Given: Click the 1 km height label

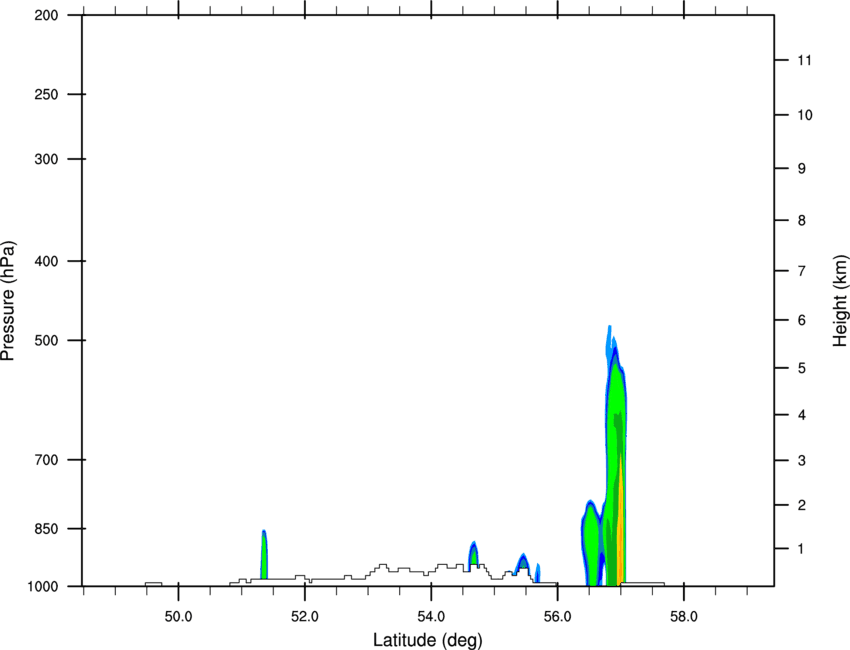Looking at the screenshot, I should (802, 549).
